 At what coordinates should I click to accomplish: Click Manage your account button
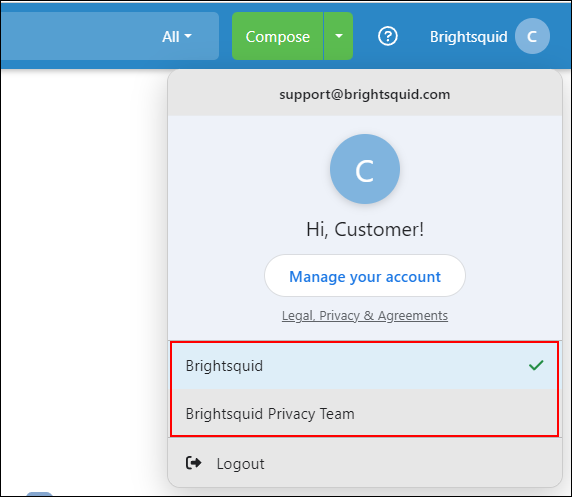tap(365, 276)
